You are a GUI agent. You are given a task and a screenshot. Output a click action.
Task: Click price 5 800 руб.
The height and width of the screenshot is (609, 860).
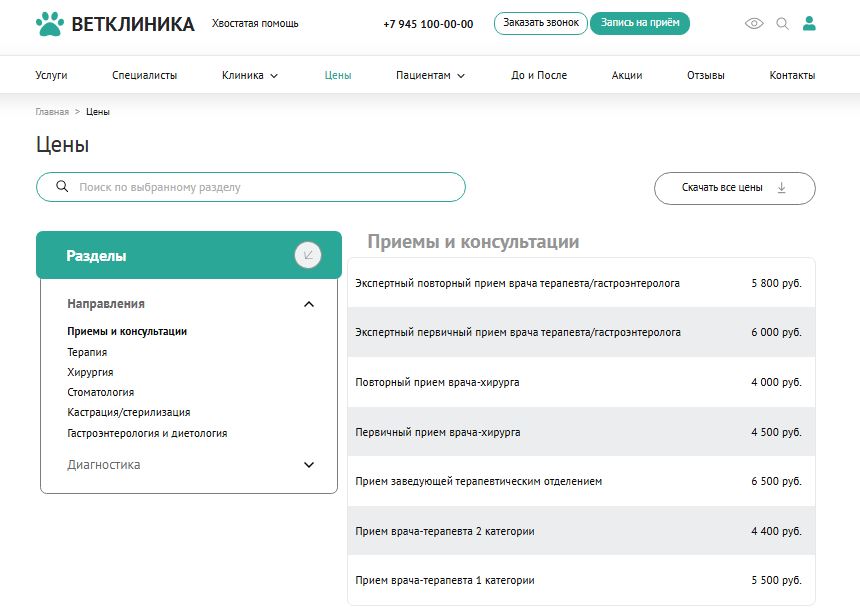click(x=776, y=283)
